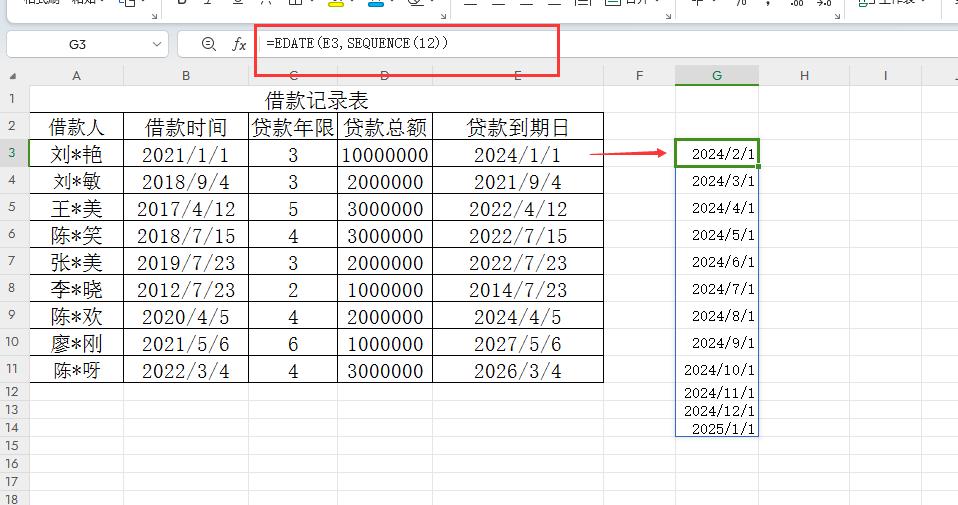The height and width of the screenshot is (505, 958).
Task: Select cell containing 陈*笑
Action: [x=76, y=234]
